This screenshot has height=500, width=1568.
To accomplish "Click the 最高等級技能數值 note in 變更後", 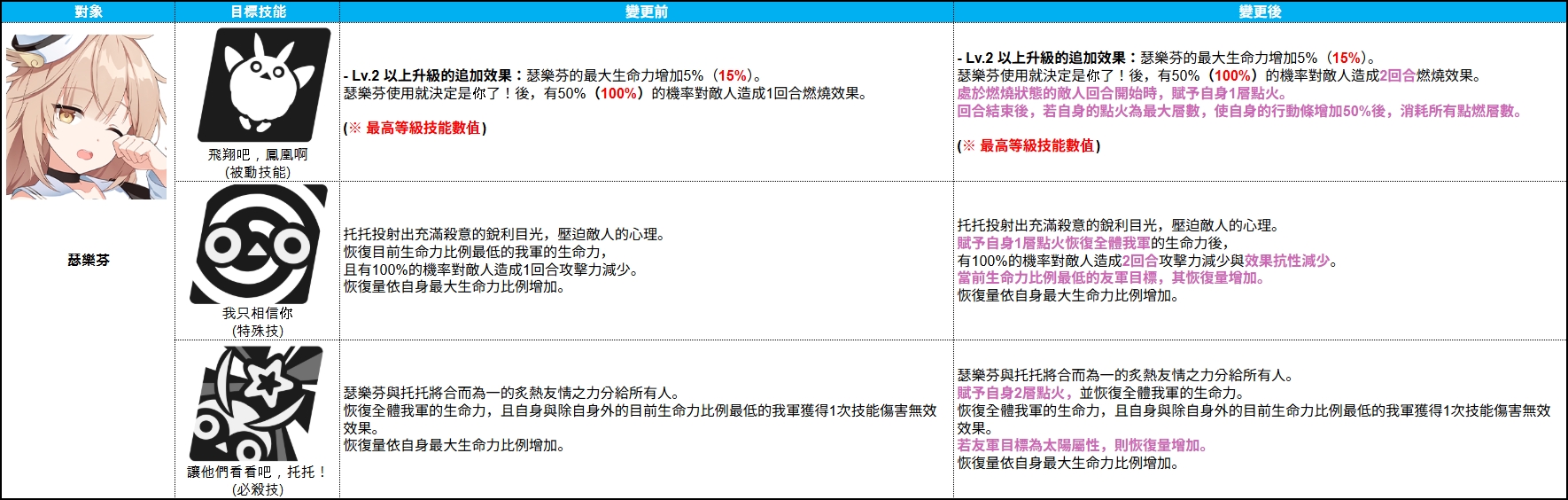I will (1029, 145).
